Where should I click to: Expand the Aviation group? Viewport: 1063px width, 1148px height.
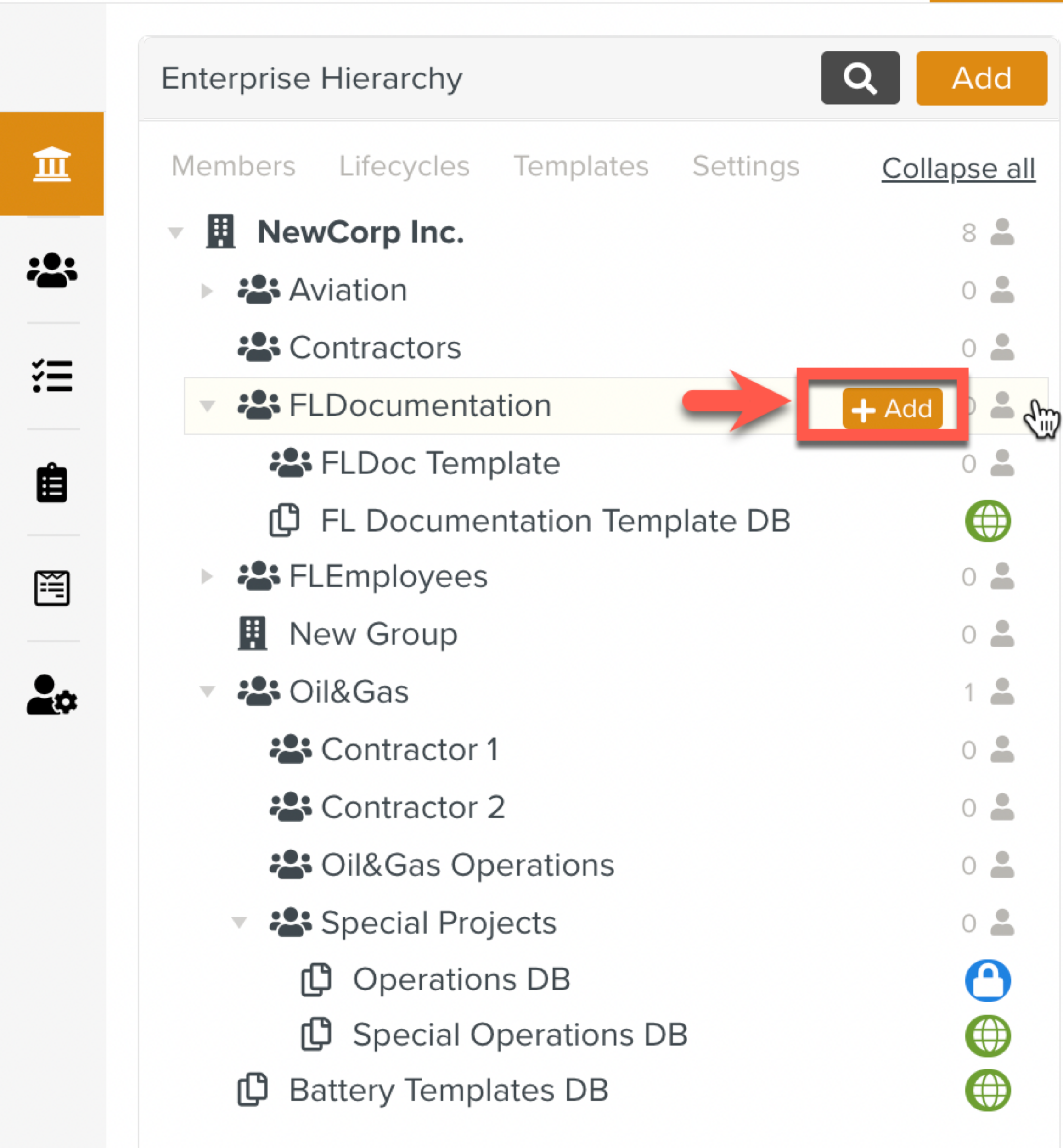pos(207,291)
